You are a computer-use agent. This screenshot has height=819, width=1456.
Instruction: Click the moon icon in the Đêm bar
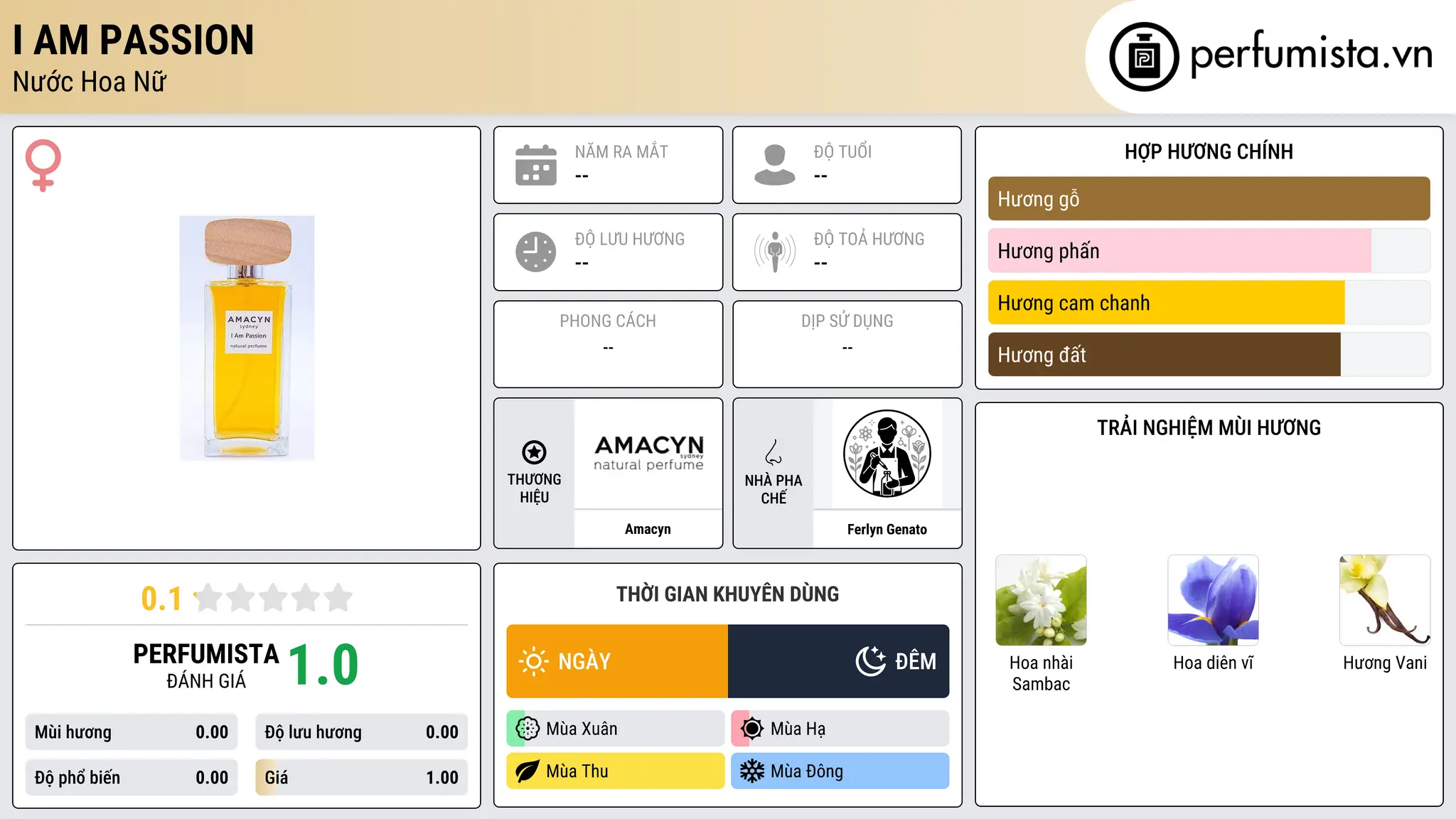tap(871, 661)
